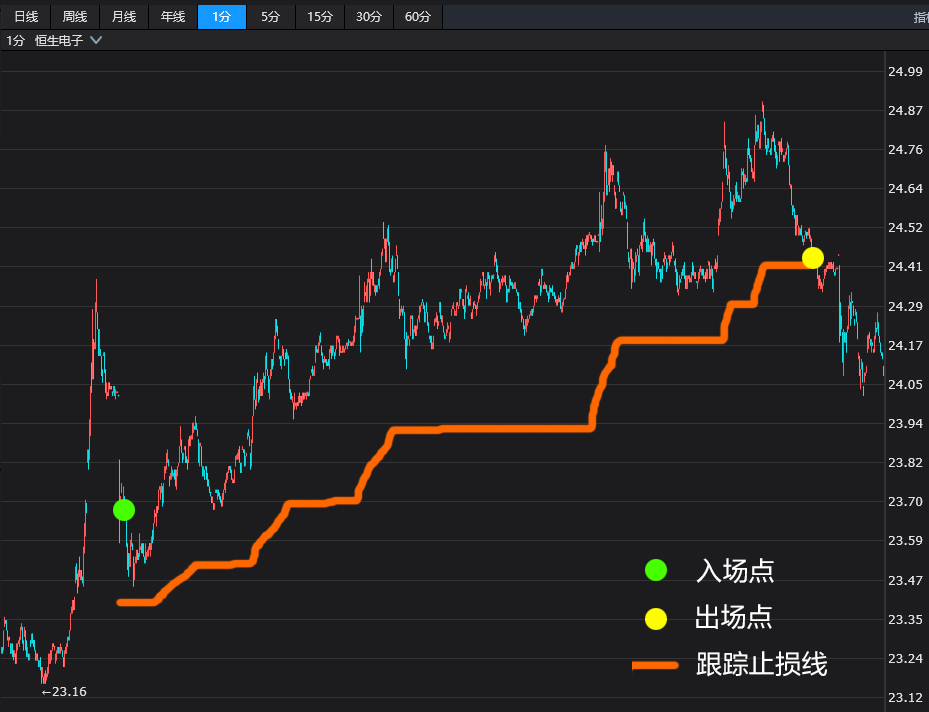Click the yellow exit point marker on chart
This screenshot has height=712, width=929.
(813, 258)
